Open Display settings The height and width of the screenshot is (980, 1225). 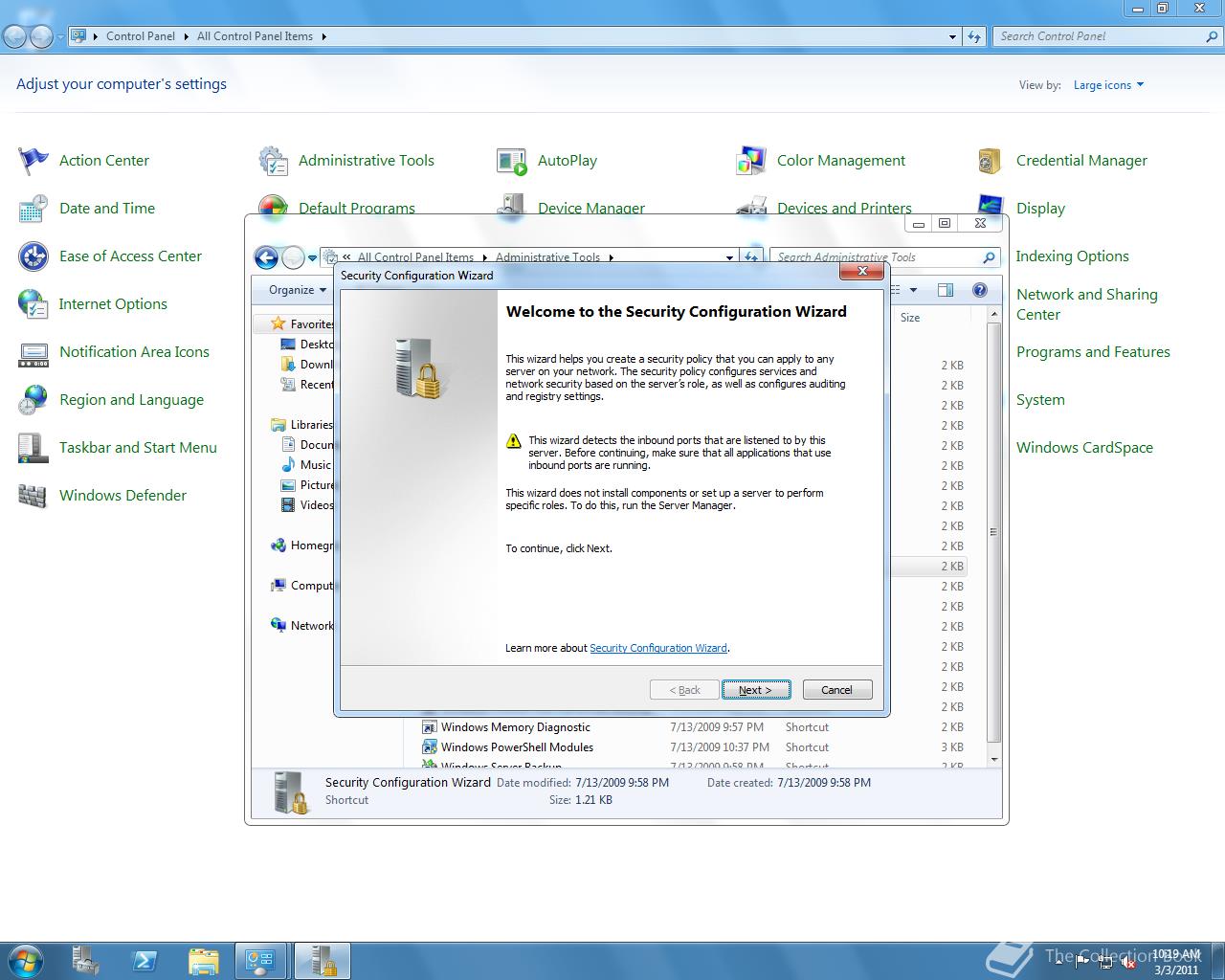1039,209
